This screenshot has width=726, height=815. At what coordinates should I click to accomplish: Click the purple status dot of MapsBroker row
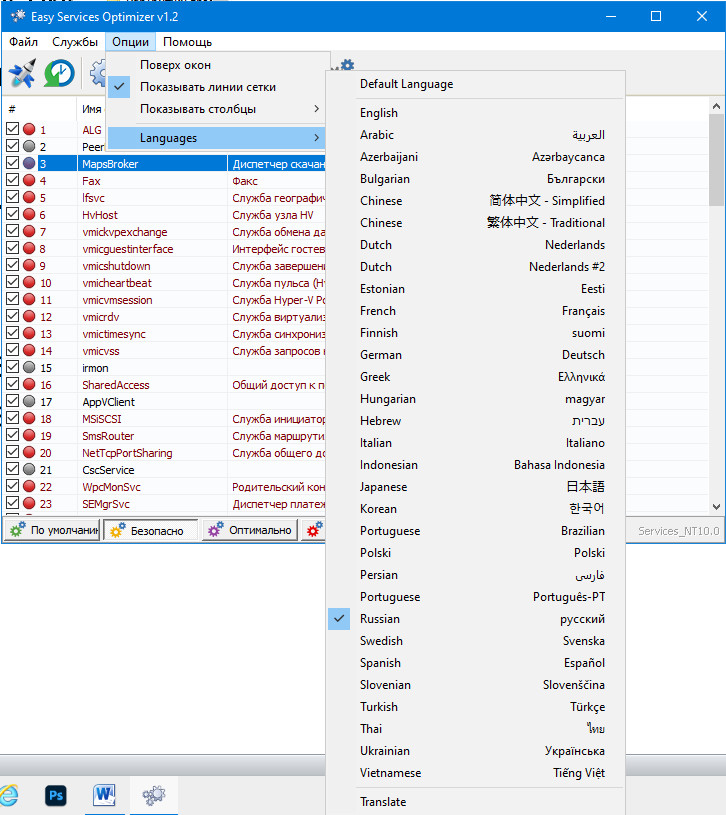29,163
